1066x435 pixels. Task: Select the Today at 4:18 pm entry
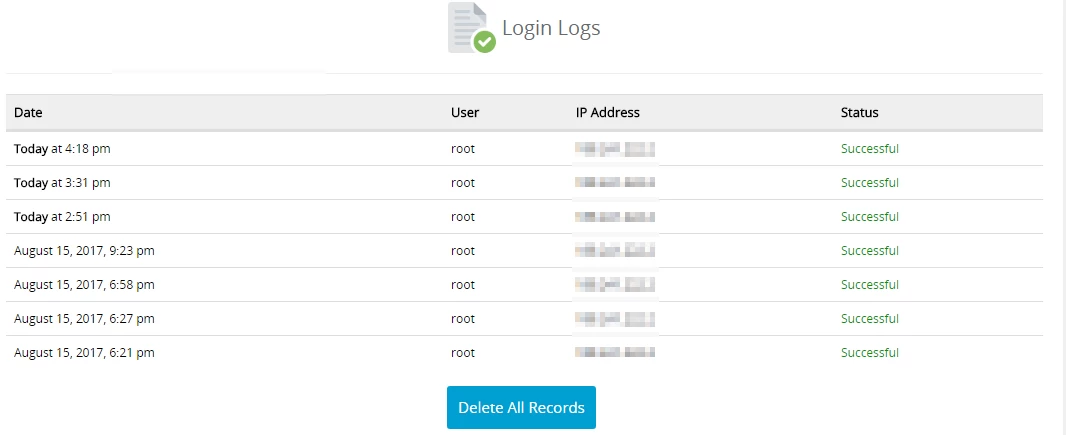point(62,149)
